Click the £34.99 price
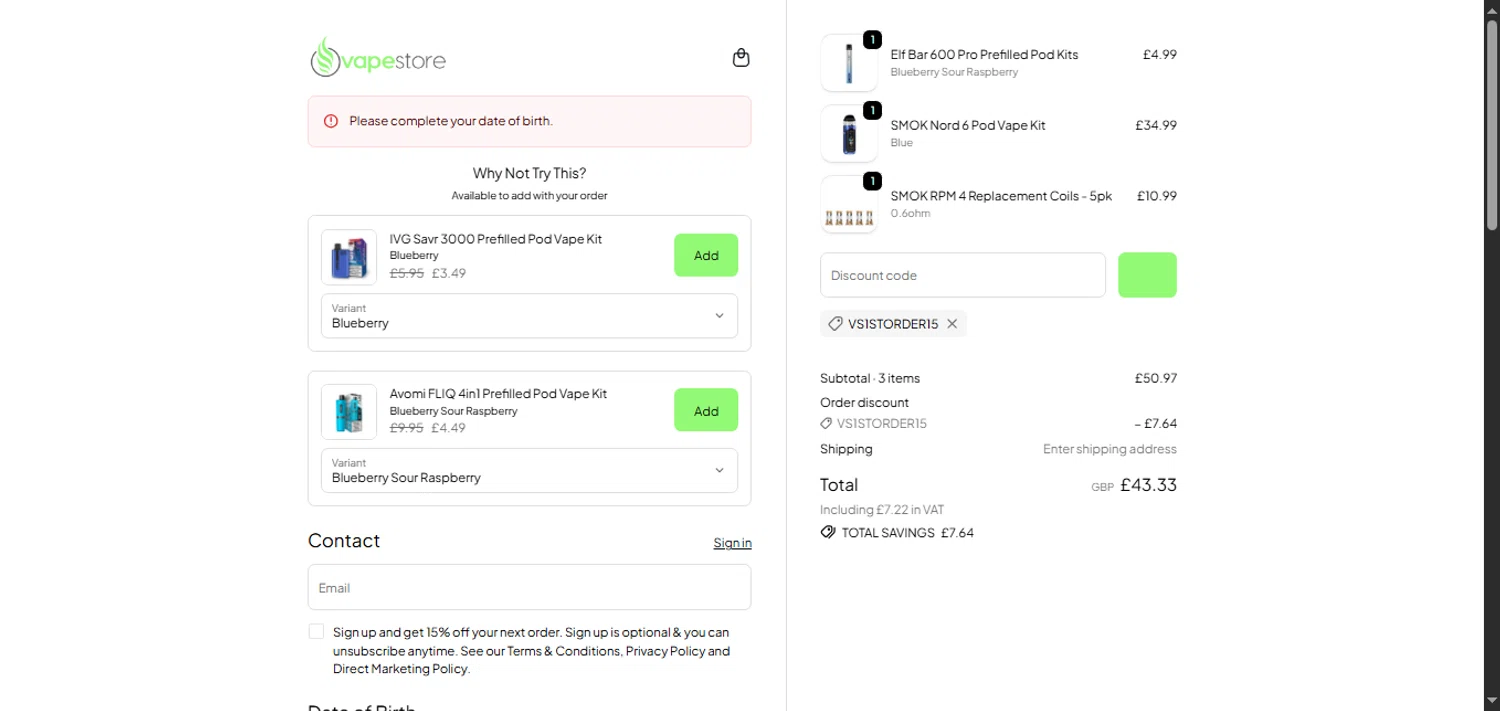 pos(1156,125)
